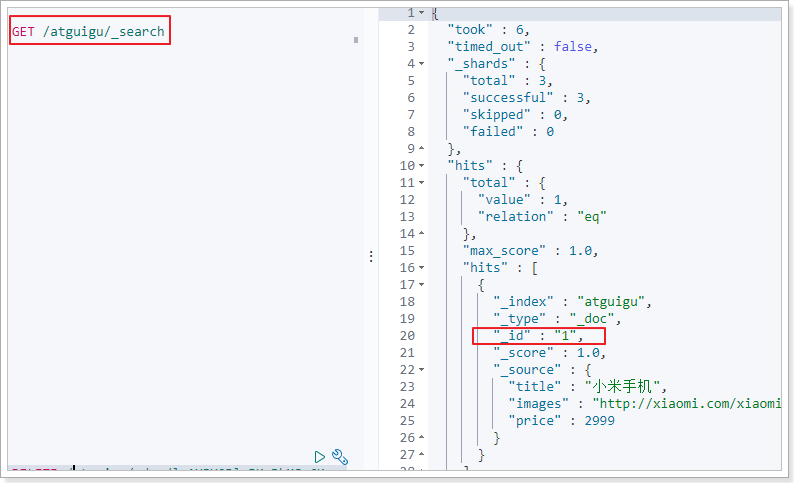
Task: Click line number 2 in the gutter
Action: point(411,30)
